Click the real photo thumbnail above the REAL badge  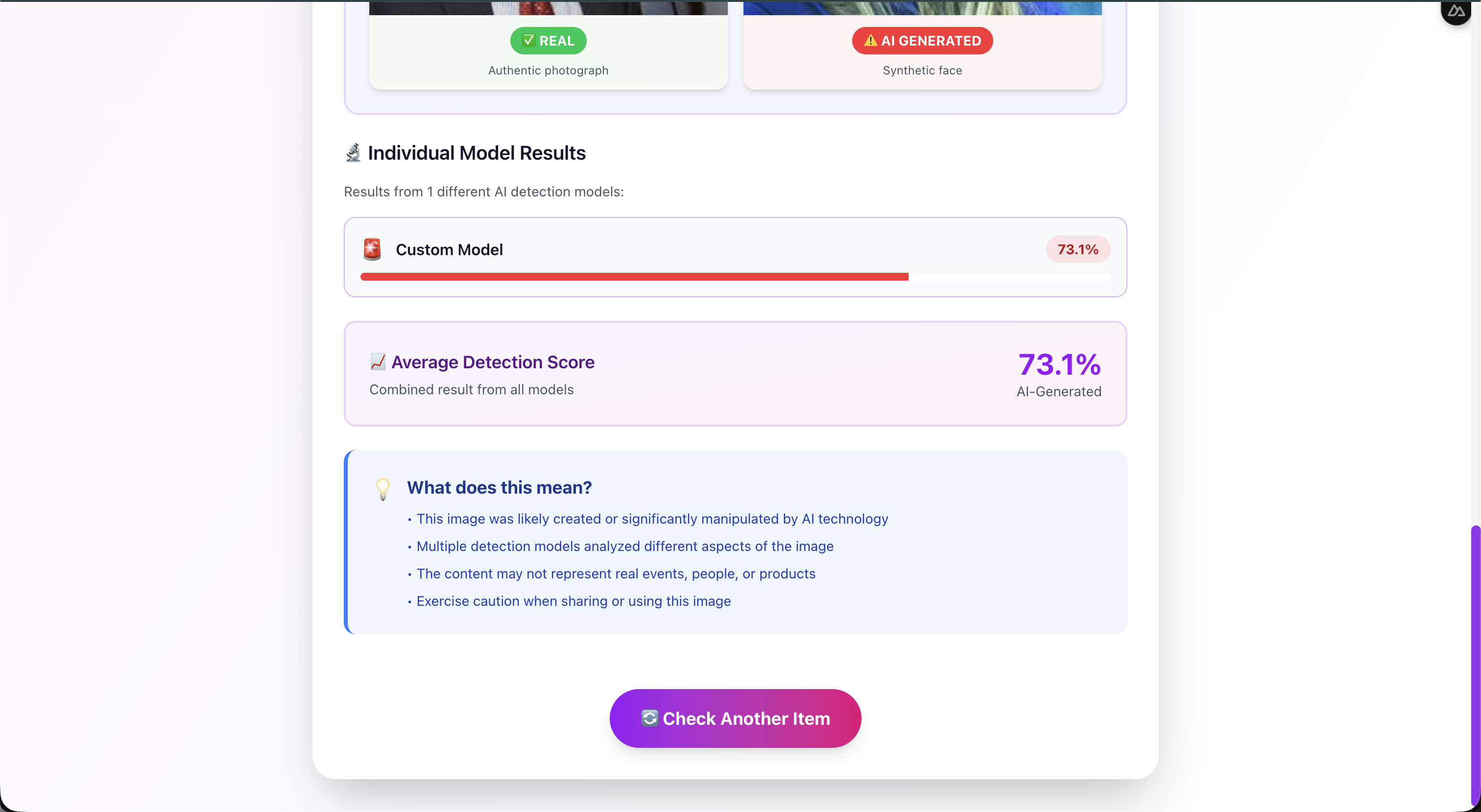tap(548, 8)
